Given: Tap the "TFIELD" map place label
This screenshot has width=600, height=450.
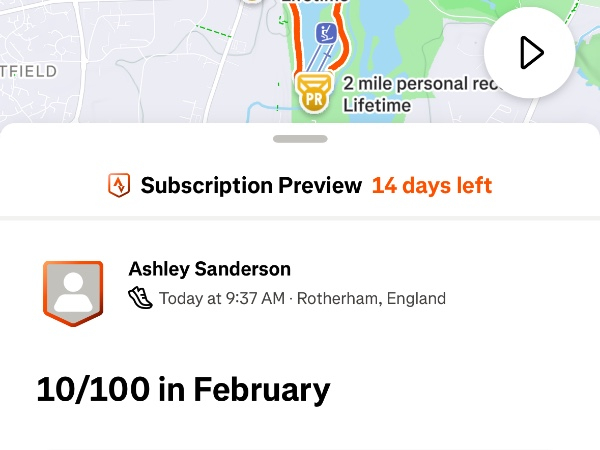Looking at the screenshot, I should pos(29,72).
